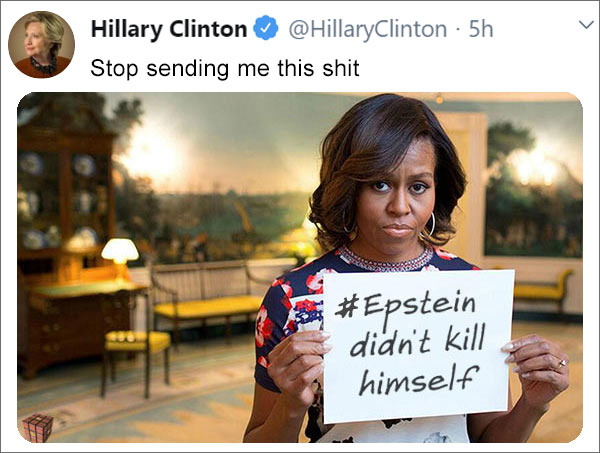Click the white '#Epstein didn't kill himself' sign
The image size is (600, 453).
pyautogui.click(x=418, y=346)
